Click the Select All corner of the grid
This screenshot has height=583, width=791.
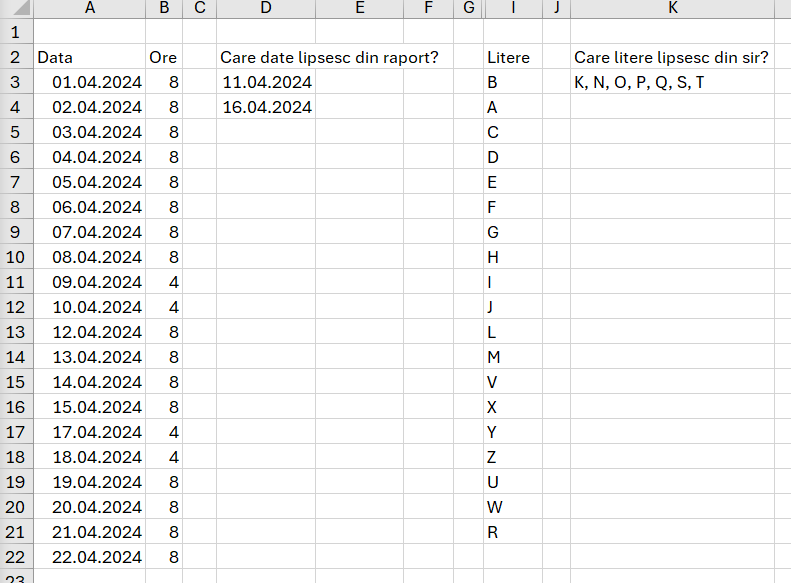pos(16,8)
